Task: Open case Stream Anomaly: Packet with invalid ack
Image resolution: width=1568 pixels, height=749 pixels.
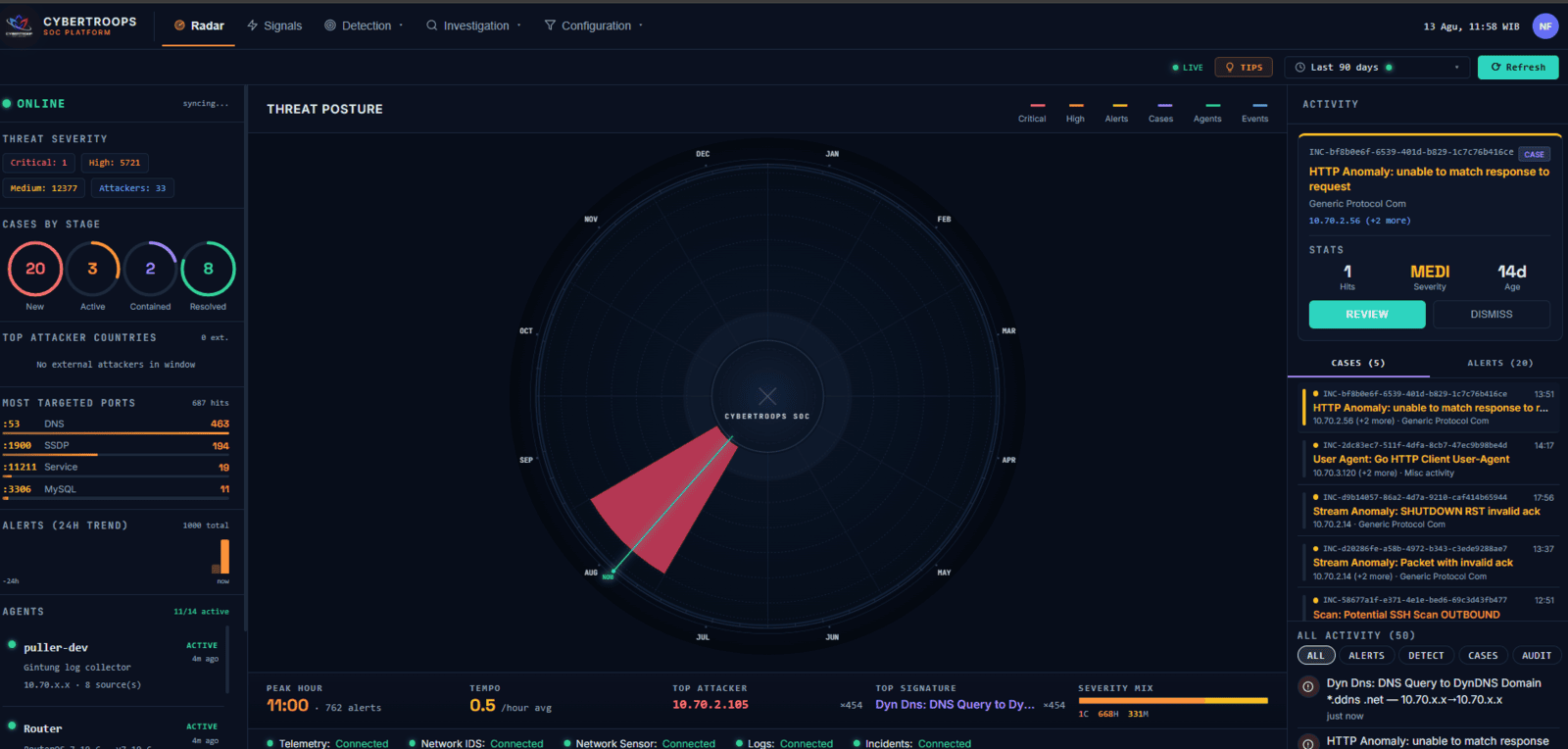Action: (1430, 563)
